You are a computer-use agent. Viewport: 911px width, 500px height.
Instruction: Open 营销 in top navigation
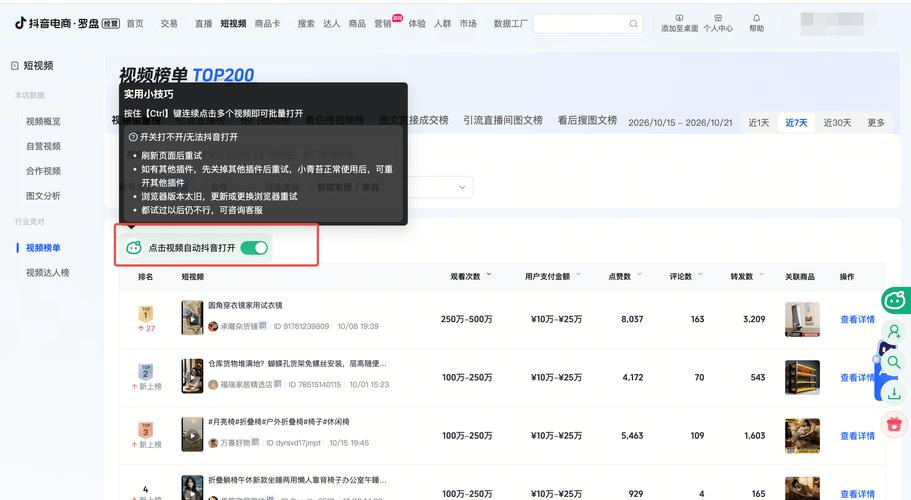[x=383, y=23]
